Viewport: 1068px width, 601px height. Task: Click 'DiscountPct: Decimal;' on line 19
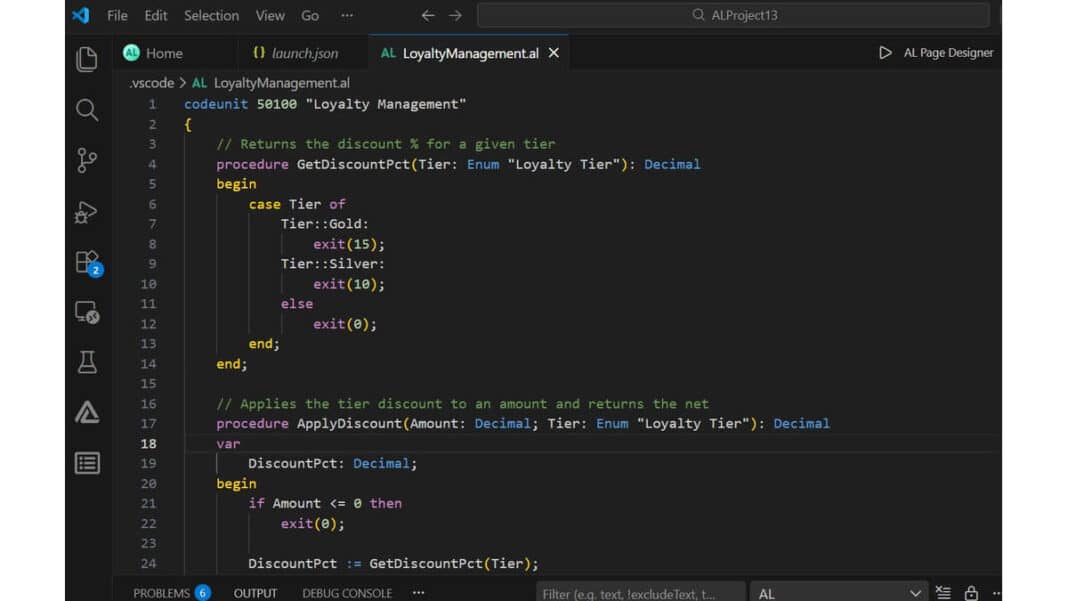(x=332, y=463)
